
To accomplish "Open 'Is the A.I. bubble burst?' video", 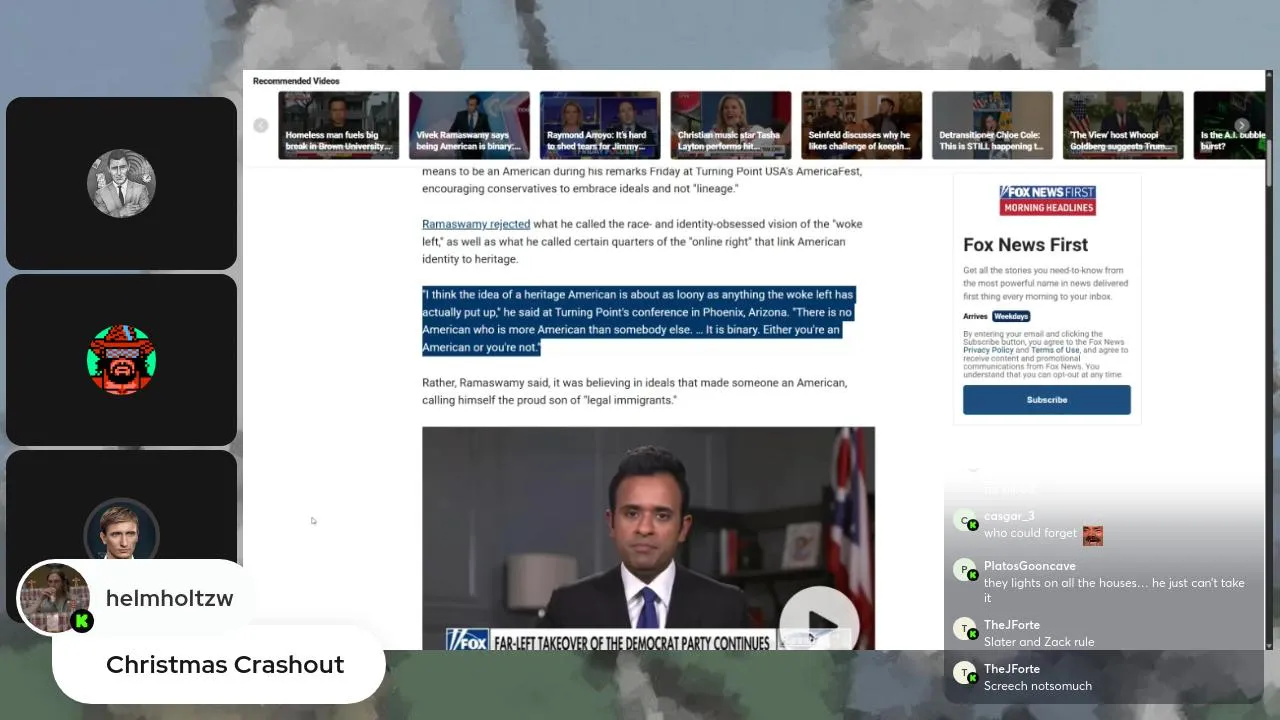I will [1229, 125].
